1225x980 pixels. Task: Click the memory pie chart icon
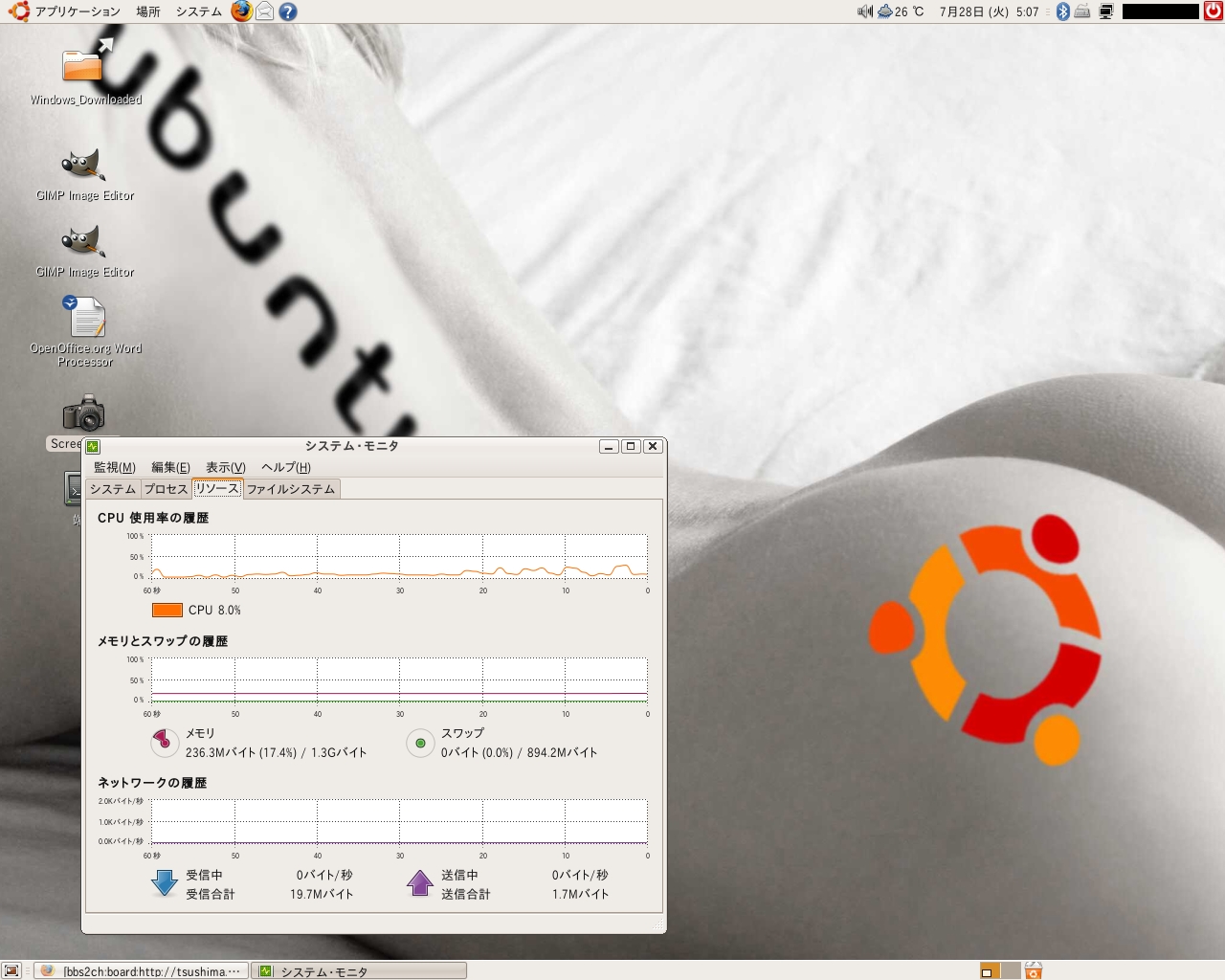165,742
